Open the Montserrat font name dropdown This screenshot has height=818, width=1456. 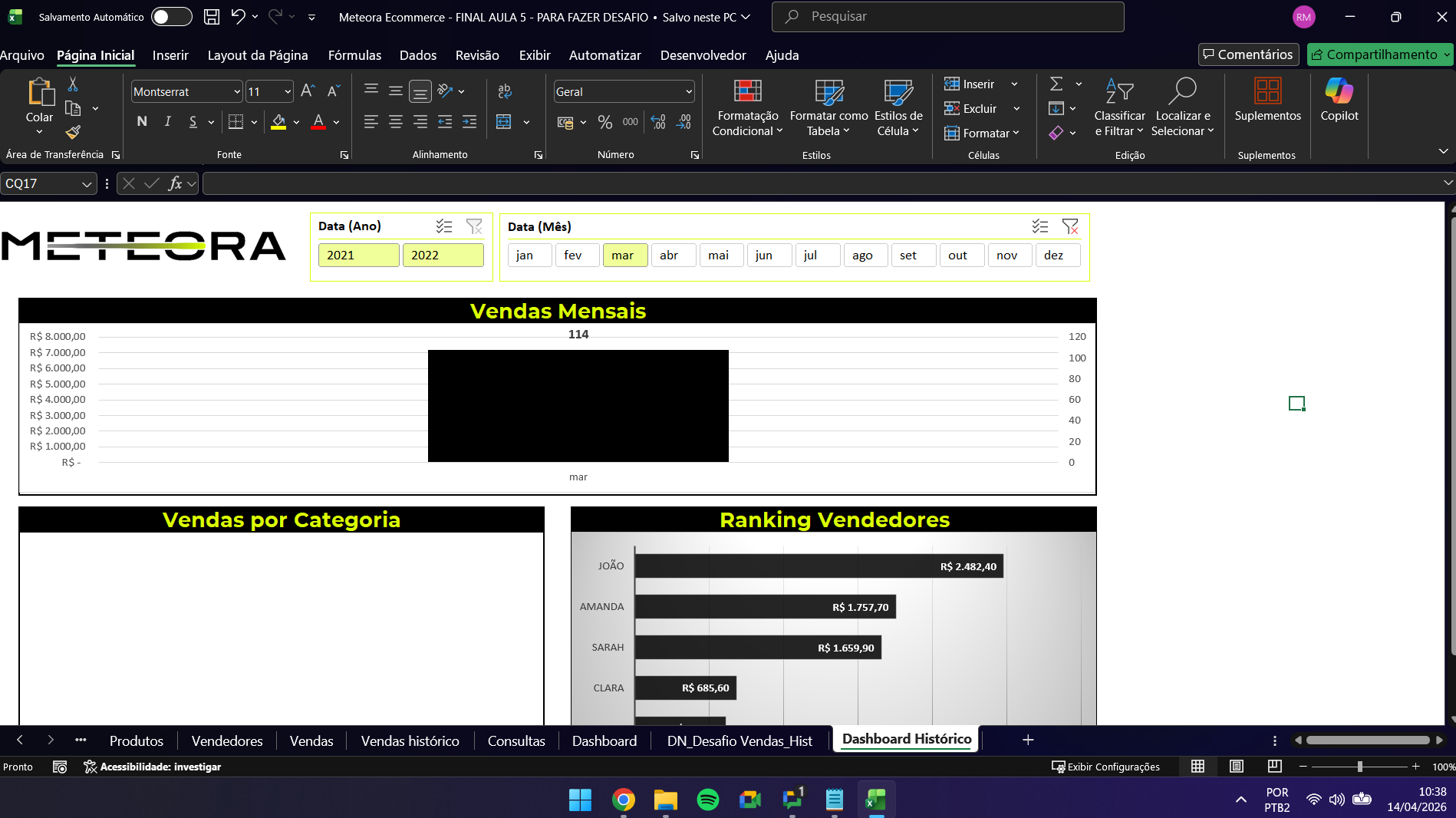(237, 92)
